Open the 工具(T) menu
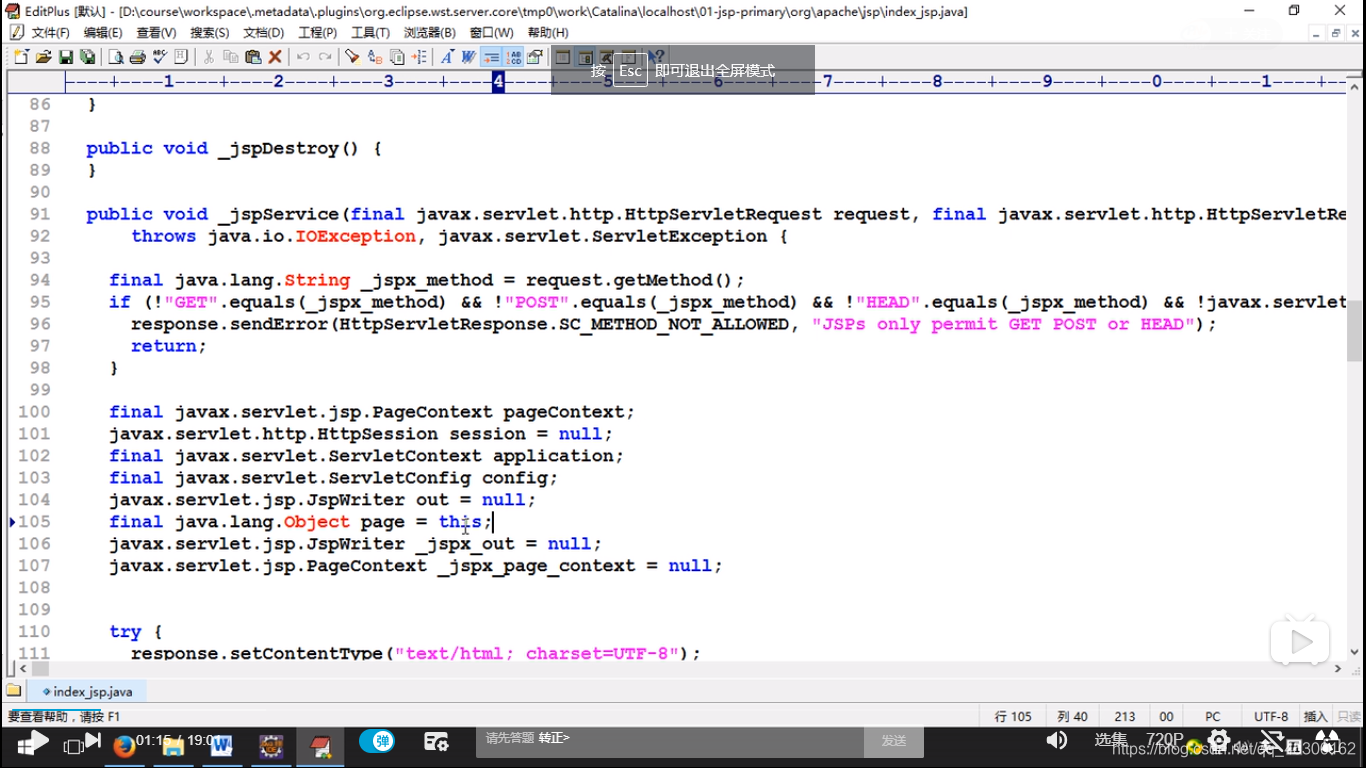The height and width of the screenshot is (768, 1366). point(371,33)
